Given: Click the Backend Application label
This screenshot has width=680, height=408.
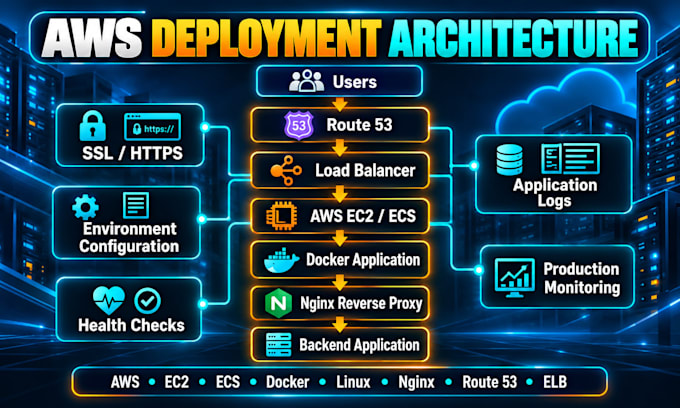Looking at the screenshot, I should pos(360,345).
